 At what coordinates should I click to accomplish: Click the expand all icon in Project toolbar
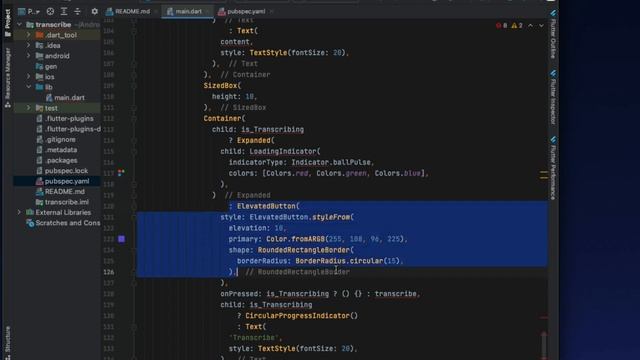[x=64, y=11]
